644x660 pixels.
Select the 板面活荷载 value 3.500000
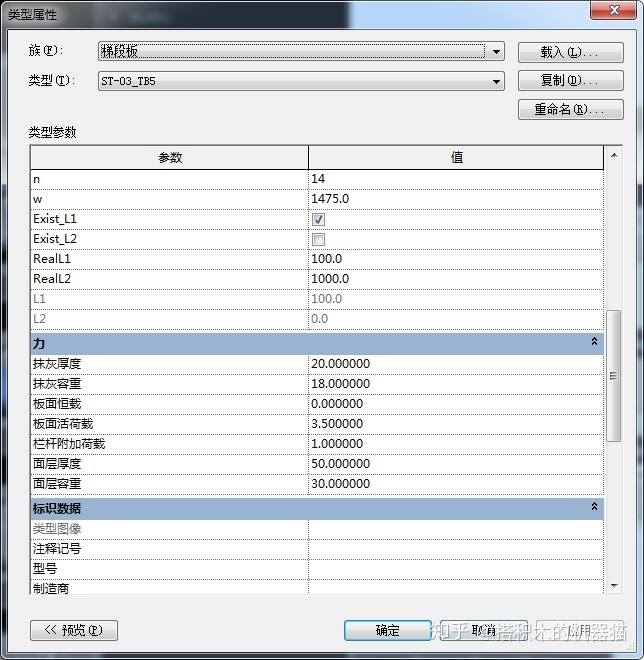(x=456, y=424)
